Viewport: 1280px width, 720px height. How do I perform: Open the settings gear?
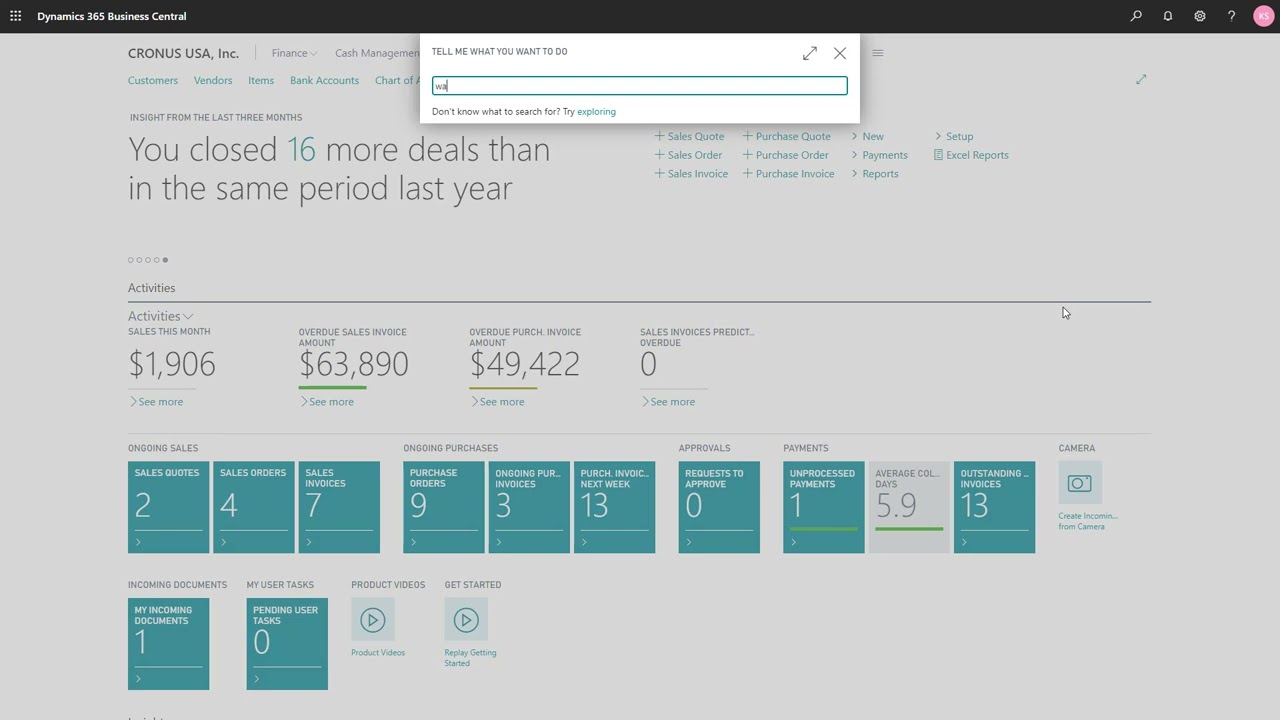[x=1200, y=16]
